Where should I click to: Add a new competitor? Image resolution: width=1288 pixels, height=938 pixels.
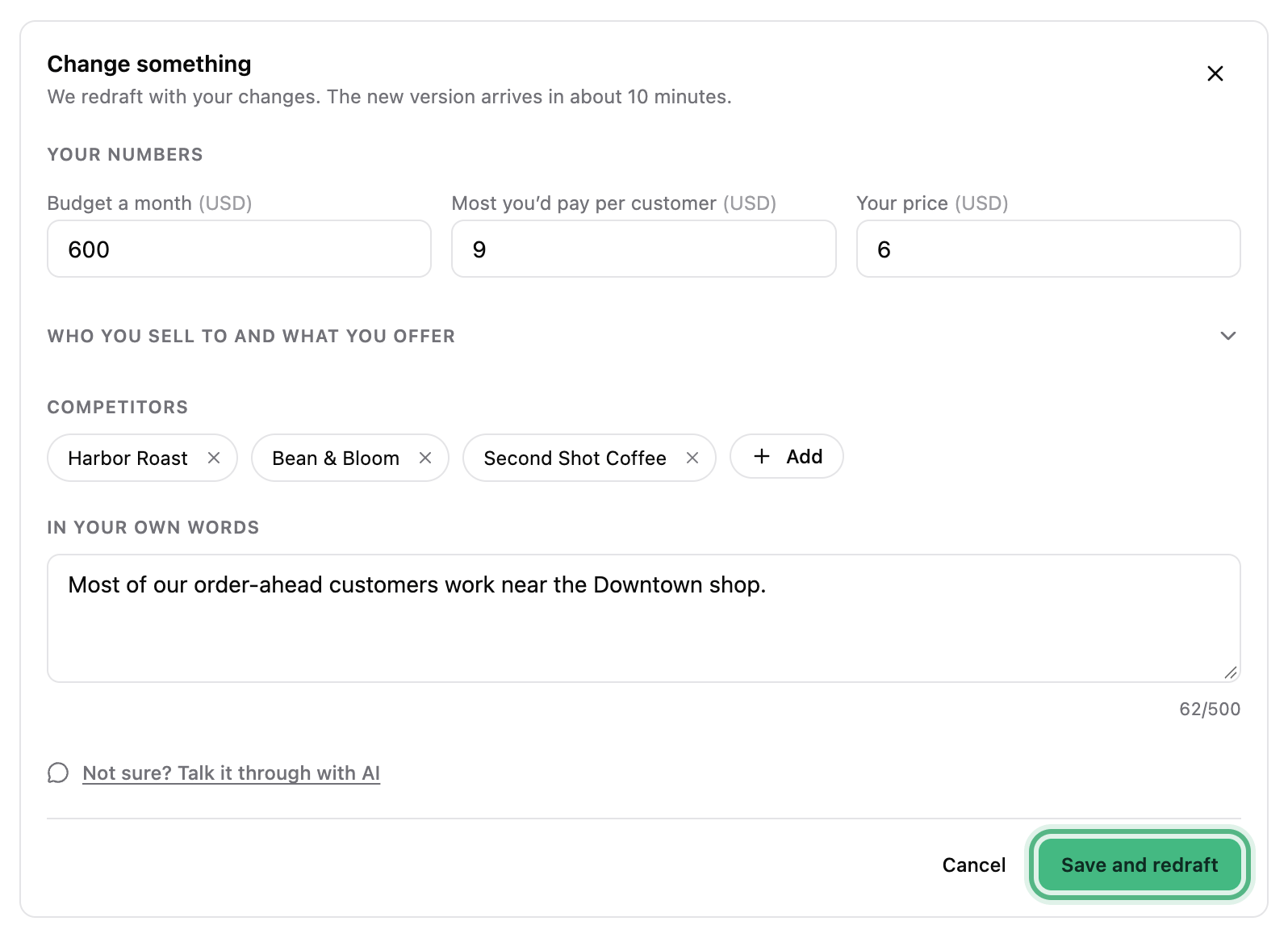(787, 457)
